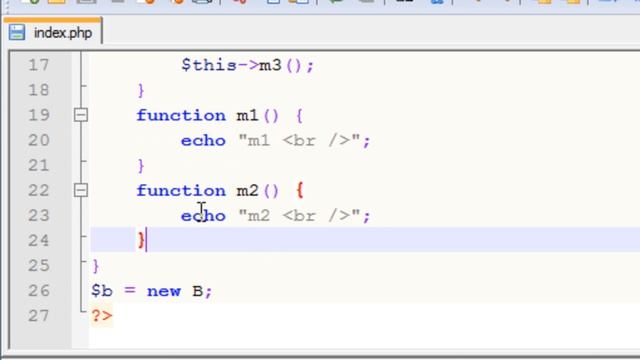The width and height of the screenshot is (640, 360).
Task: Click the "function" keyword before m1()
Action: pos(181,116)
